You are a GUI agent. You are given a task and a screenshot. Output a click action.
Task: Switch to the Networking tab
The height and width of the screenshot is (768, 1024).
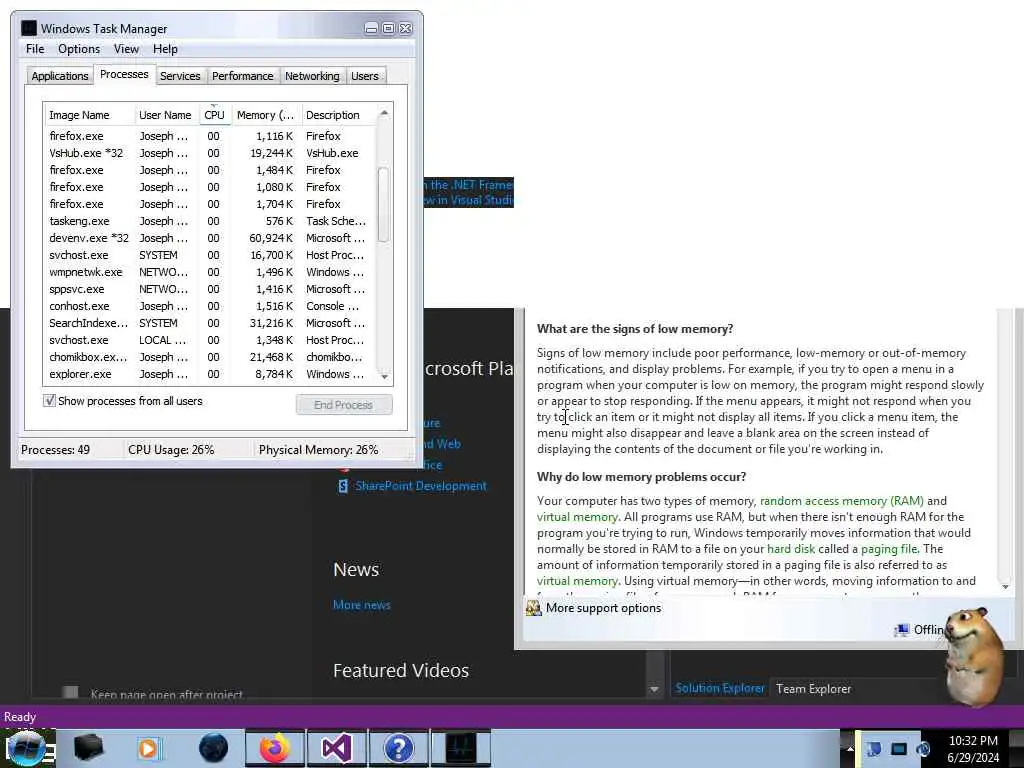(312, 76)
